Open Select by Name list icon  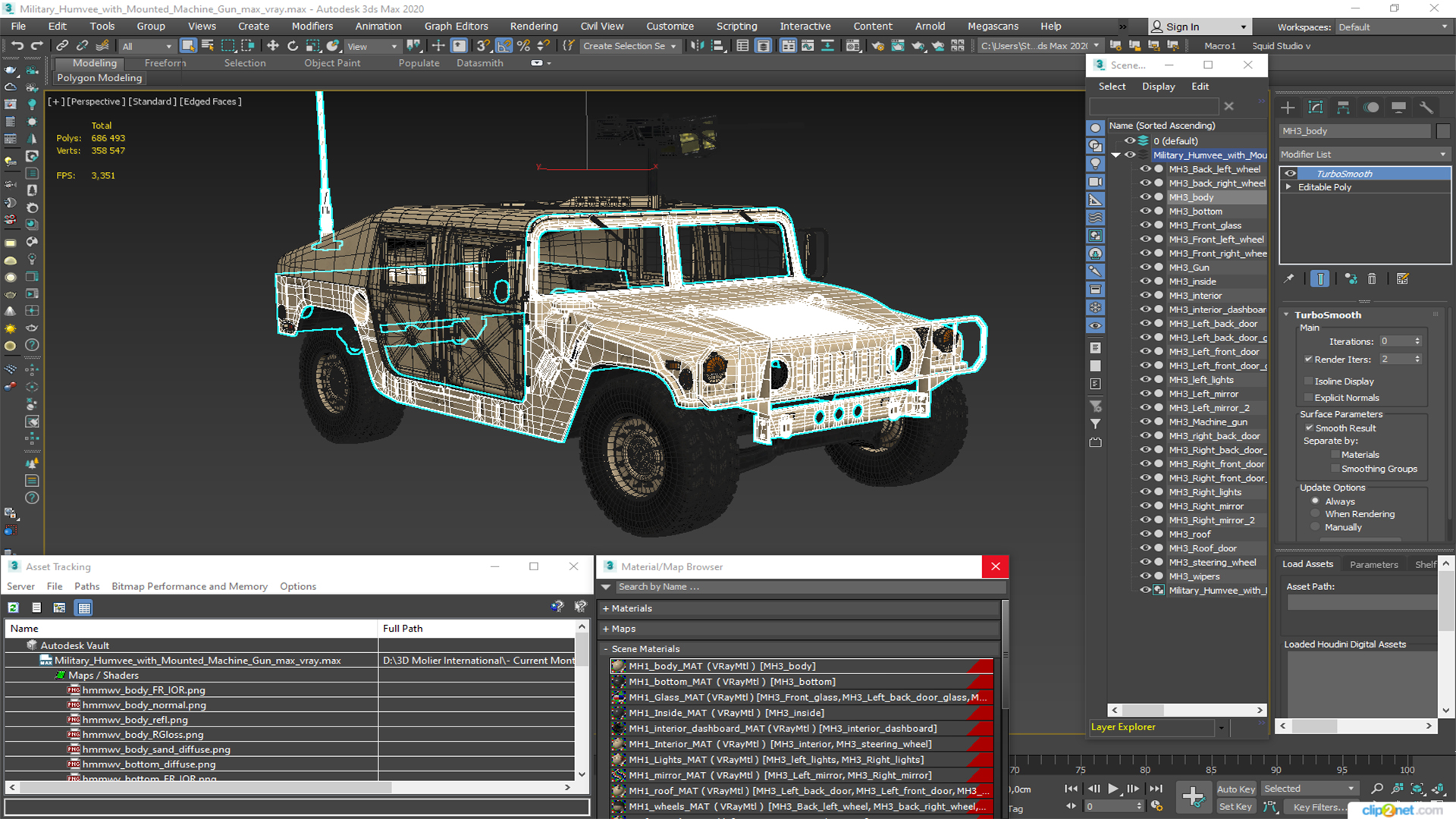tap(208, 45)
